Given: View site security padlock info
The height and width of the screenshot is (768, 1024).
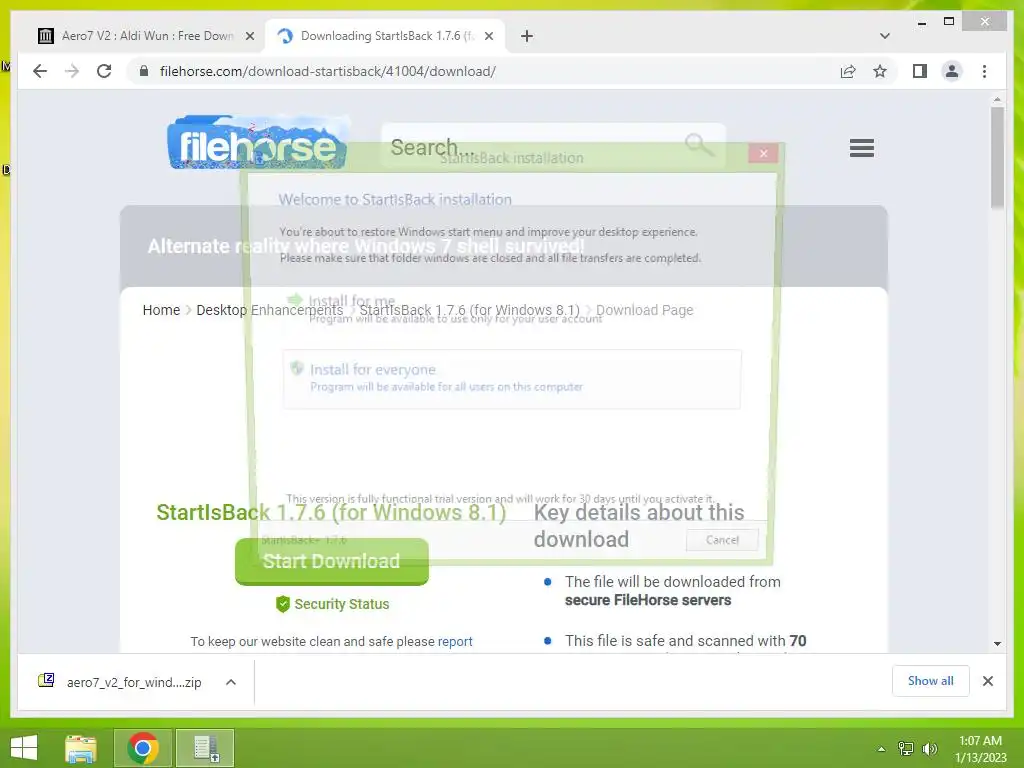Looking at the screenshot, I should (x=144, y=71).
